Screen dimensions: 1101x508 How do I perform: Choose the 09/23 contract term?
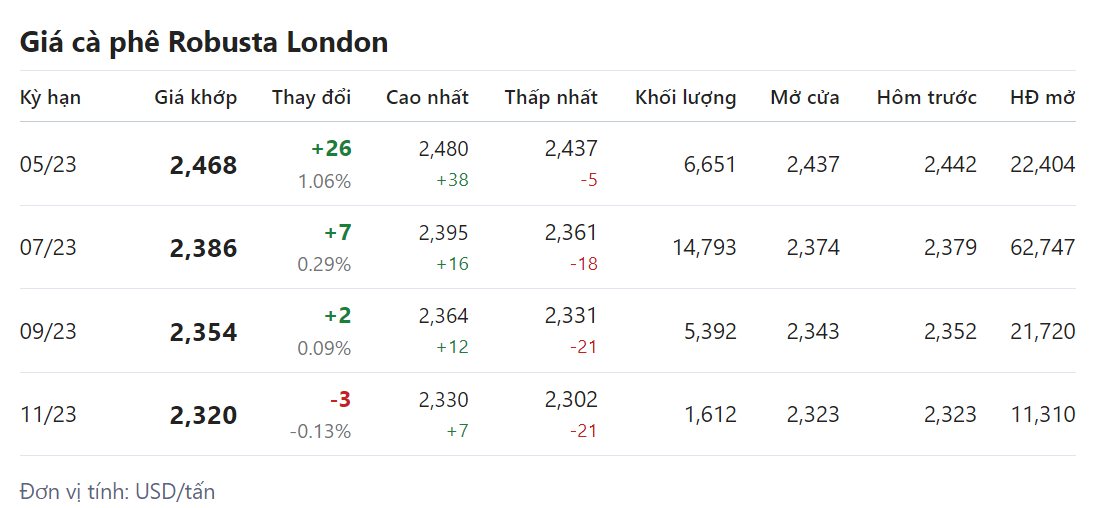[x=48, y=331]
